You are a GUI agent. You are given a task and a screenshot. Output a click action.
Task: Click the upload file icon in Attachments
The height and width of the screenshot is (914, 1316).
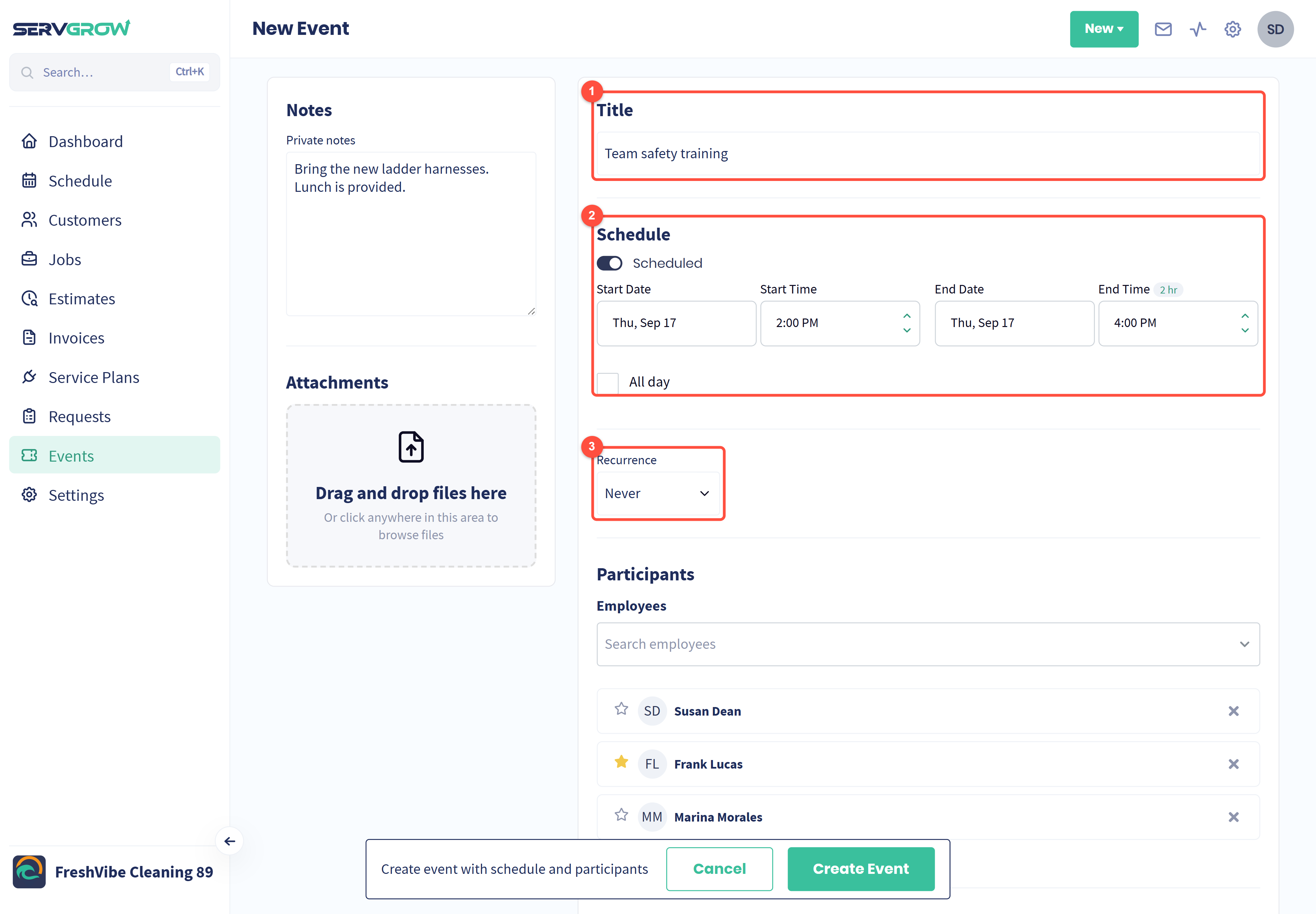(411, 447)
